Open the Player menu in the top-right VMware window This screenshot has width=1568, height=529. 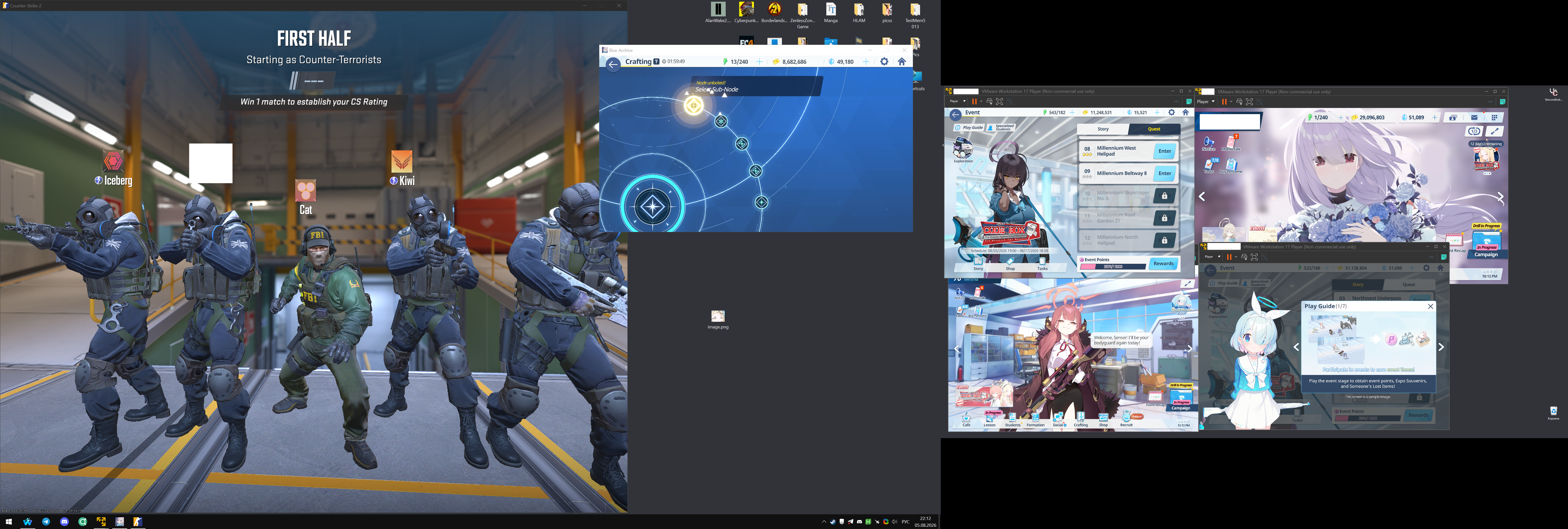tap(1206, 102)
